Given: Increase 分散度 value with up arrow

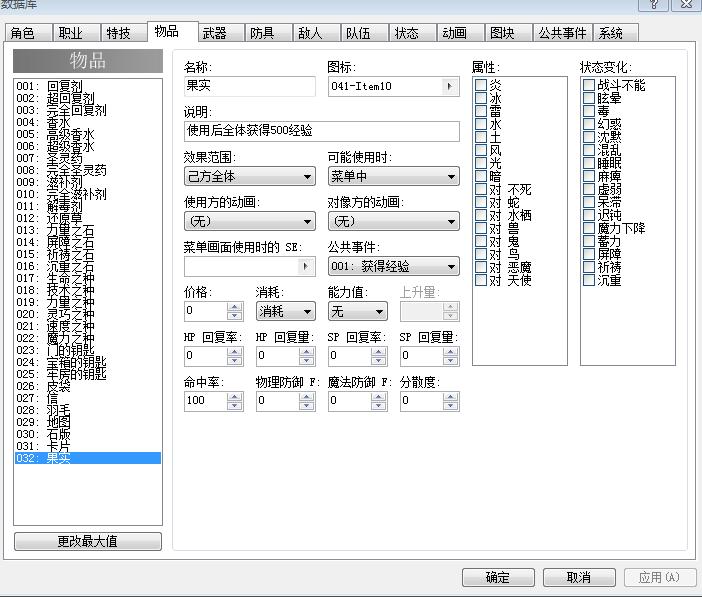Looking at the screenshot, I should pos(450,396).
